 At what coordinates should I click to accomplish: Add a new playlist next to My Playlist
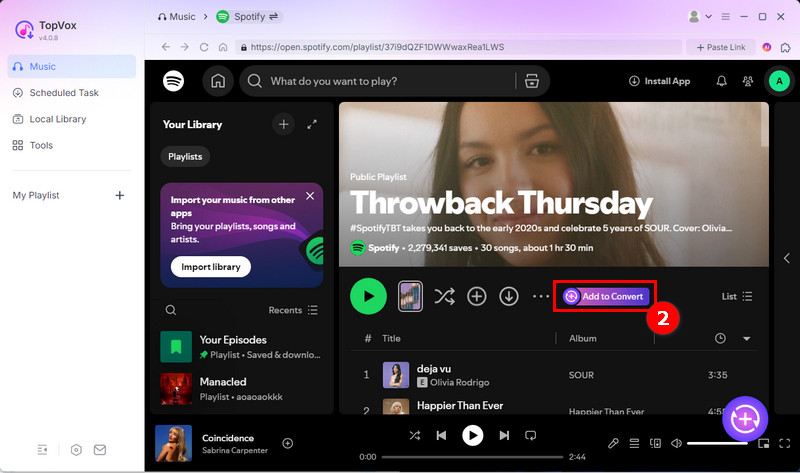point(119,195)
